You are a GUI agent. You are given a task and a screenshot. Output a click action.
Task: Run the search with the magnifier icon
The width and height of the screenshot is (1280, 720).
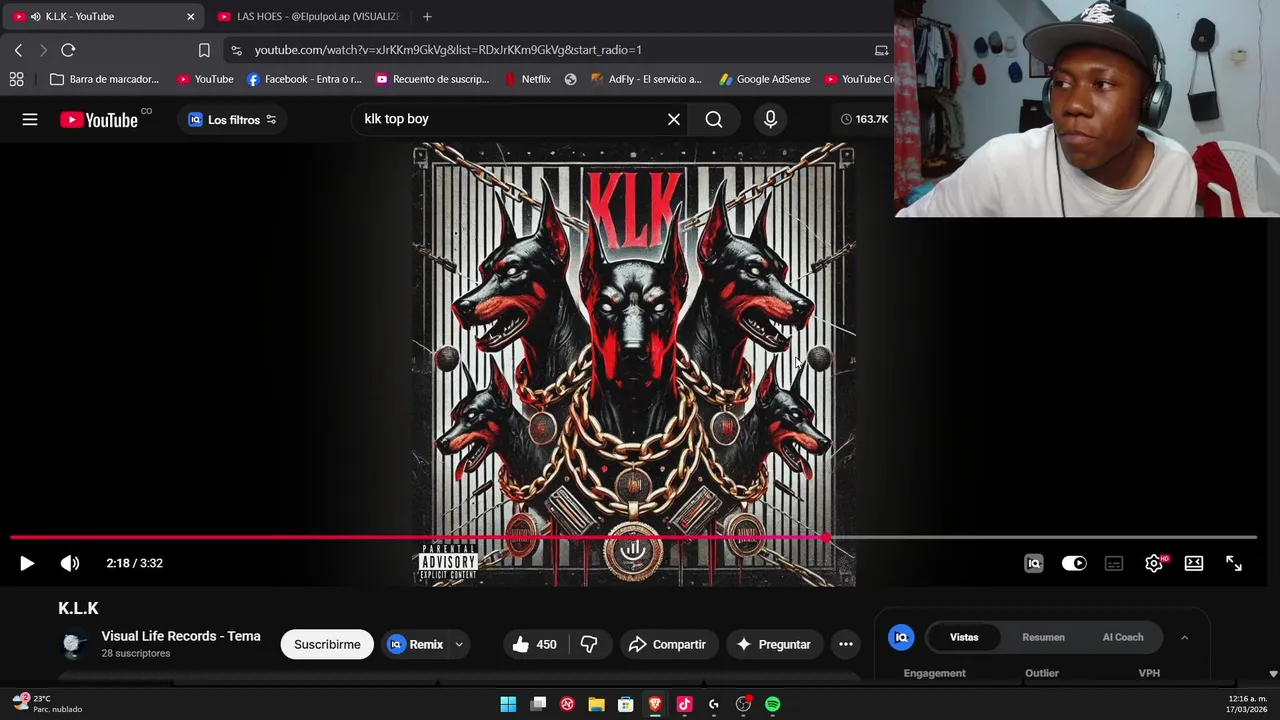[x=714, y=119]
